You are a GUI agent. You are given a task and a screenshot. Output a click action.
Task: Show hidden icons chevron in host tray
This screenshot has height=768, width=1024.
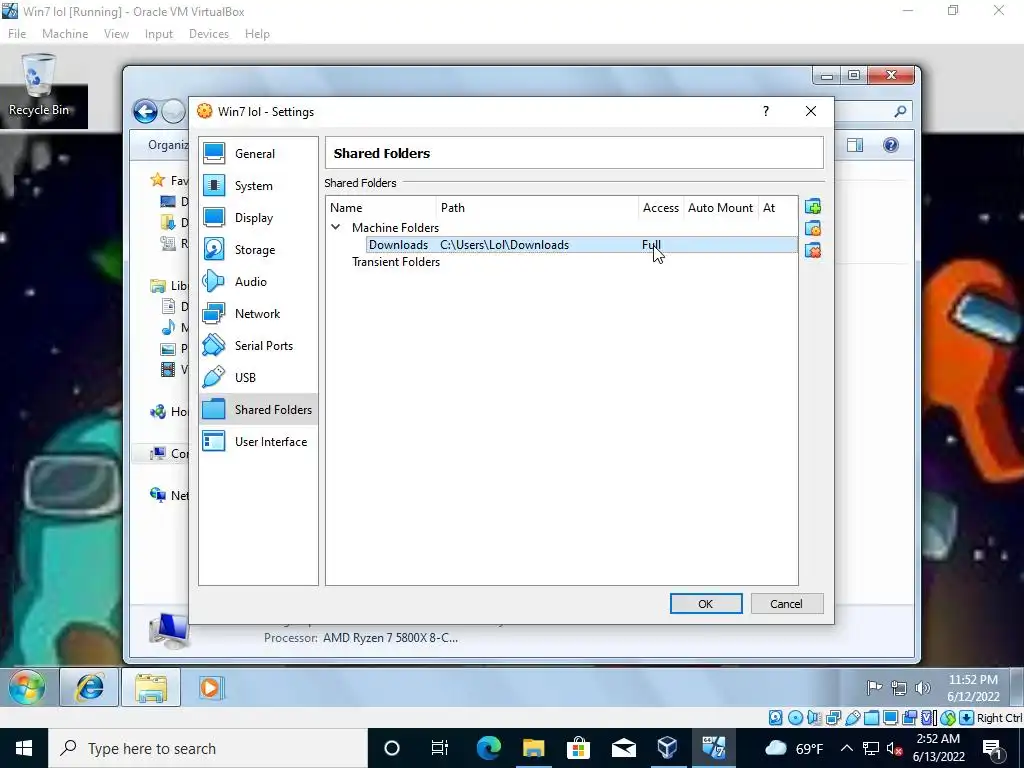click(846, 748)
